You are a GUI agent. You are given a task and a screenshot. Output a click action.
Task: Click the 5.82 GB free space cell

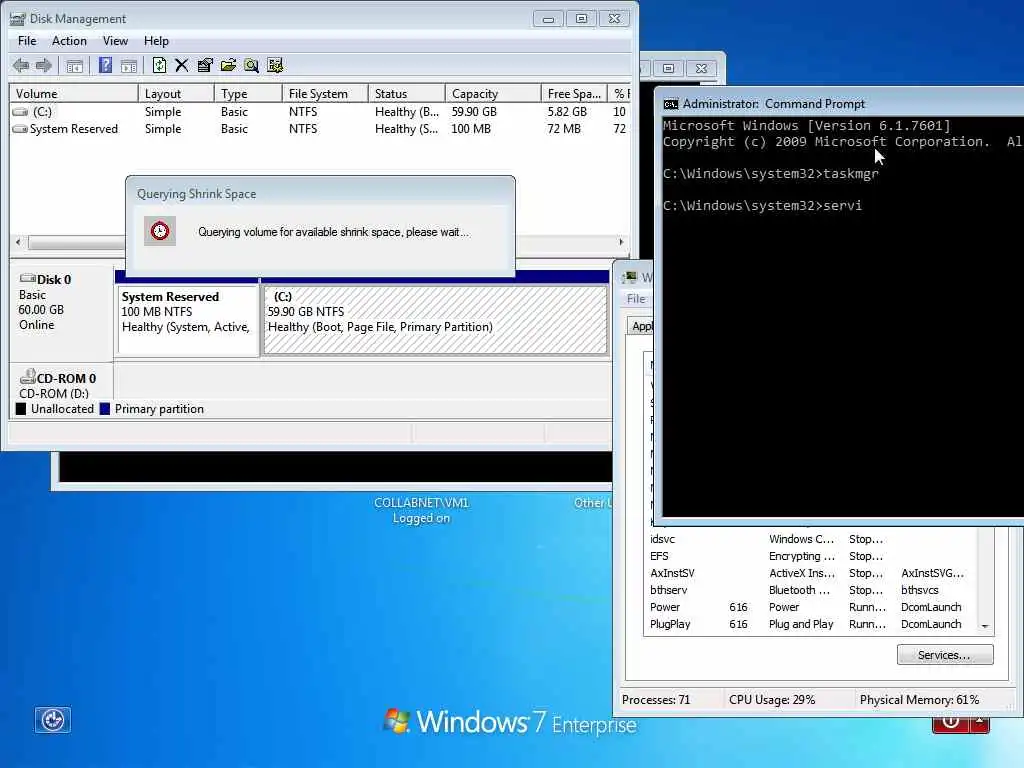[567, 112]
